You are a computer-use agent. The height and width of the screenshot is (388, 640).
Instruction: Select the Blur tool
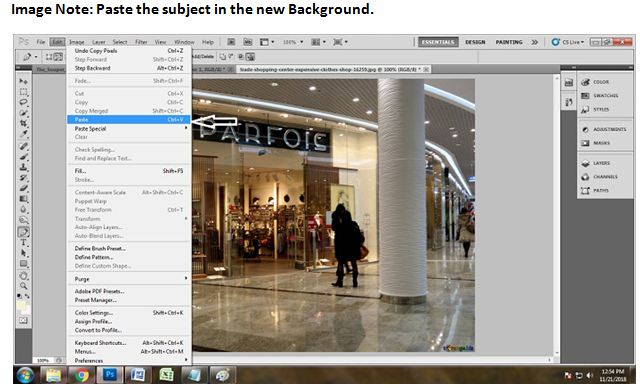pyautogui.click(x=23, y=209)
